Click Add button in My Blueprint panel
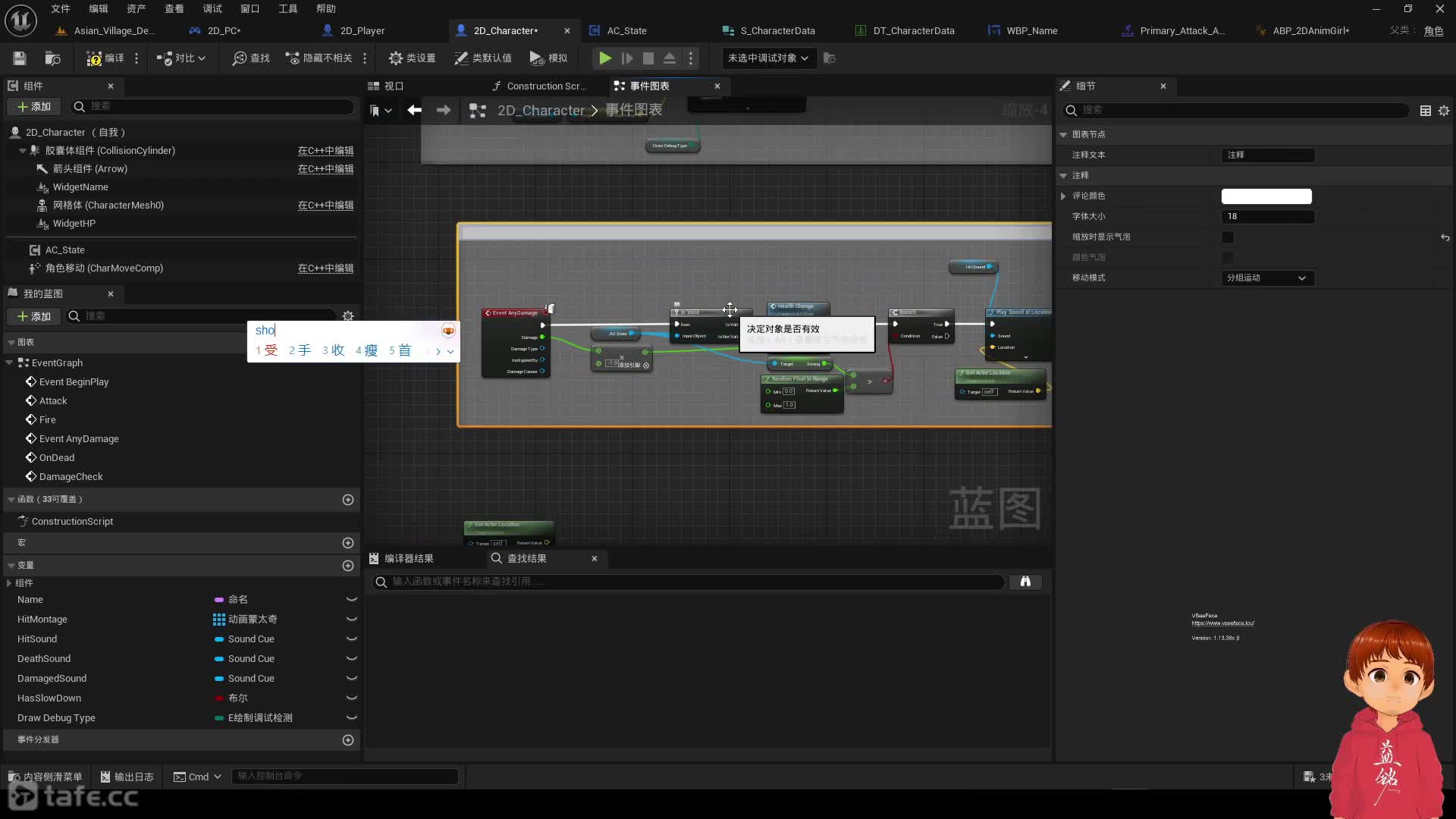The height and width of the screenshot is (819, 1456). coord(35,316)
